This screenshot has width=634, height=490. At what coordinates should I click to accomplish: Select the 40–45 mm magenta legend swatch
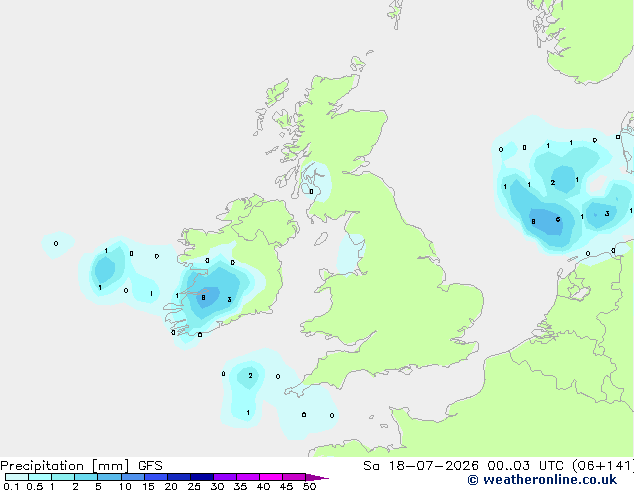[271, 477]
